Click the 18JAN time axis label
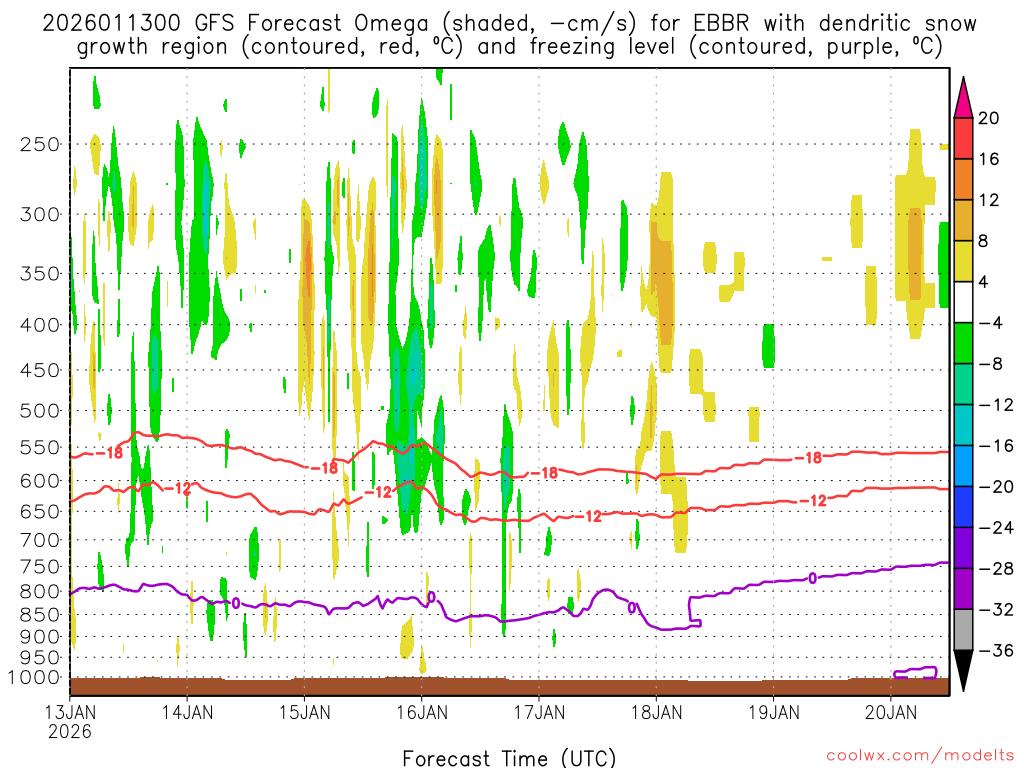Viewport: 1024px width, 768px height. pos(656,712)
